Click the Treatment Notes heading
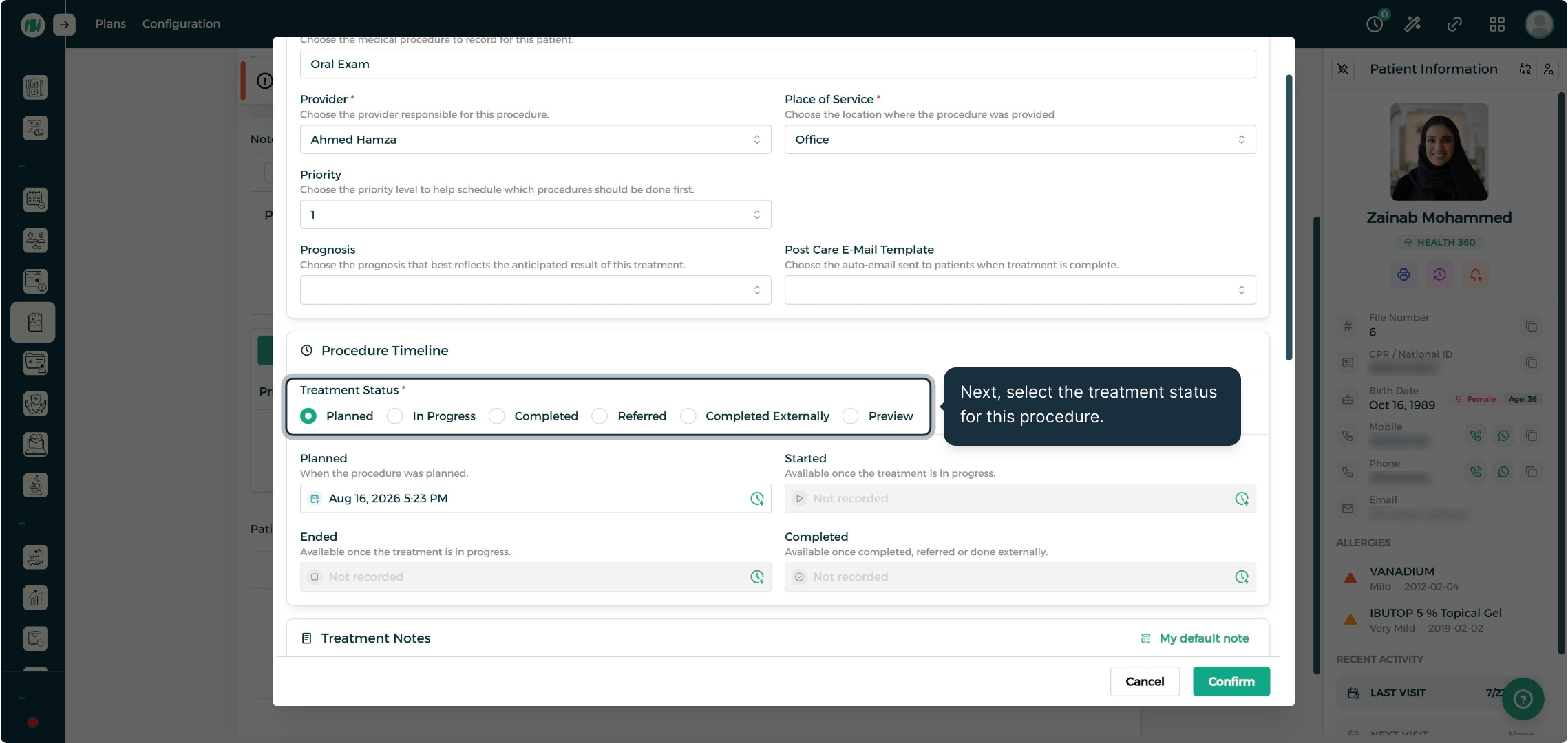The height and width of the screenshot is (743, 1568). 376,638
